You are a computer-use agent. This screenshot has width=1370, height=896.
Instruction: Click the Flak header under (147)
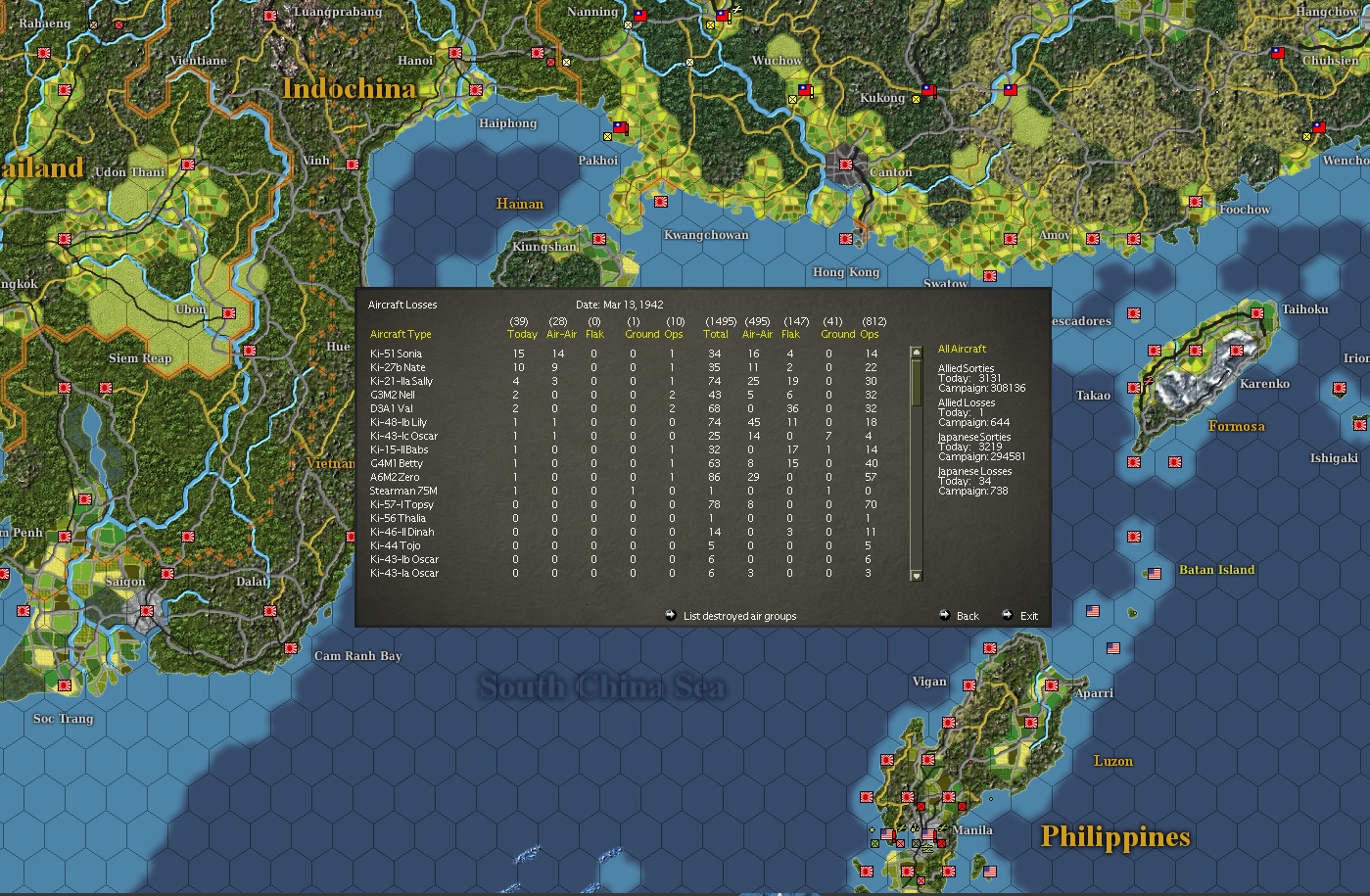(x=790, y=334)
